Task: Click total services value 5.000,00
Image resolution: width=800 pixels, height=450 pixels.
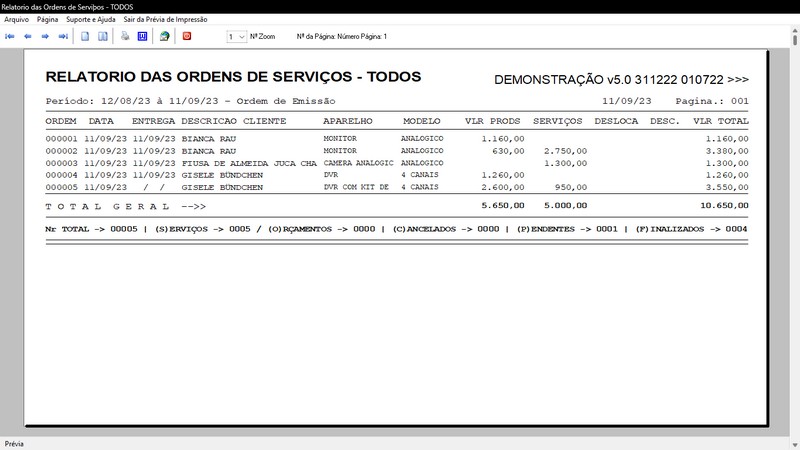Action: point(566,206)
